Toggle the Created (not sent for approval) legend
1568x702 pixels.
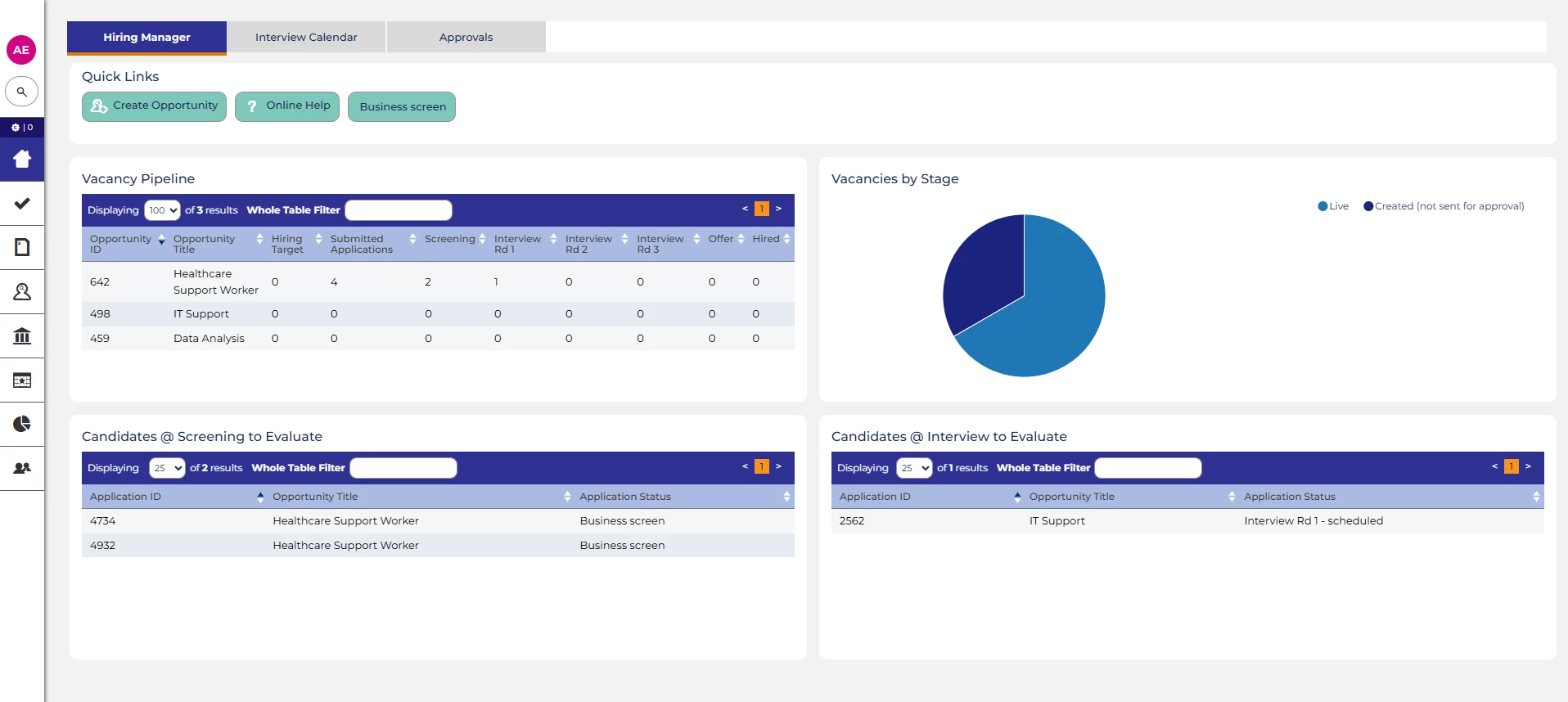(1444, 206)
